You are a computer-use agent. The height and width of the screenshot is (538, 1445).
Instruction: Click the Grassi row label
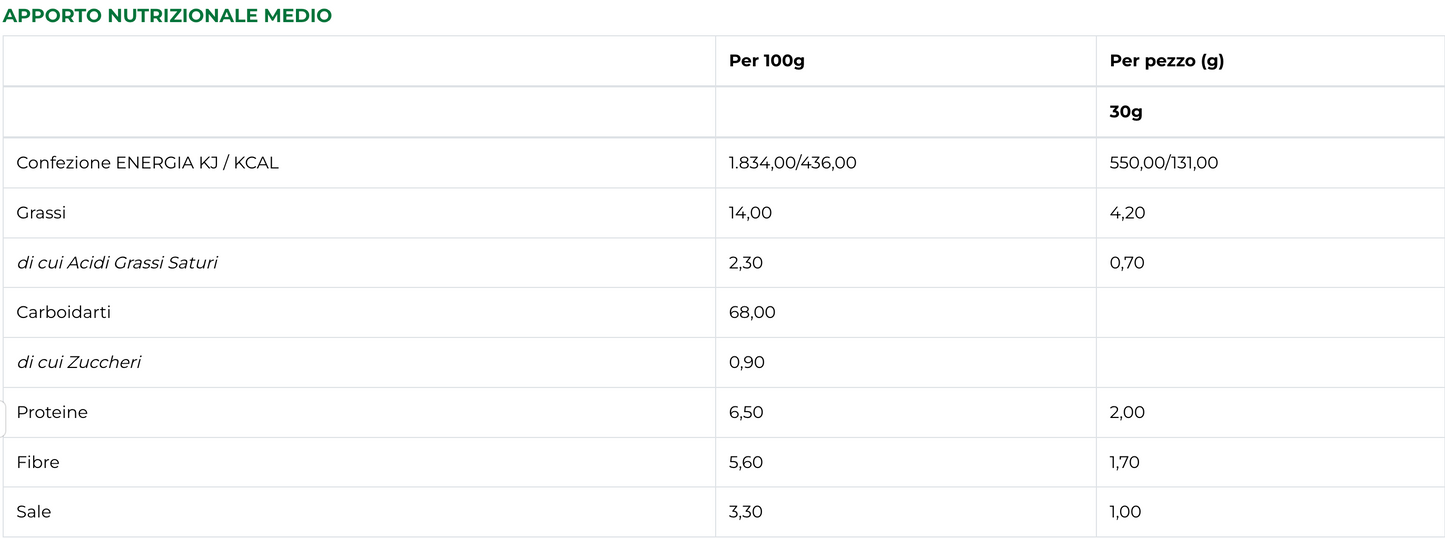41,212
